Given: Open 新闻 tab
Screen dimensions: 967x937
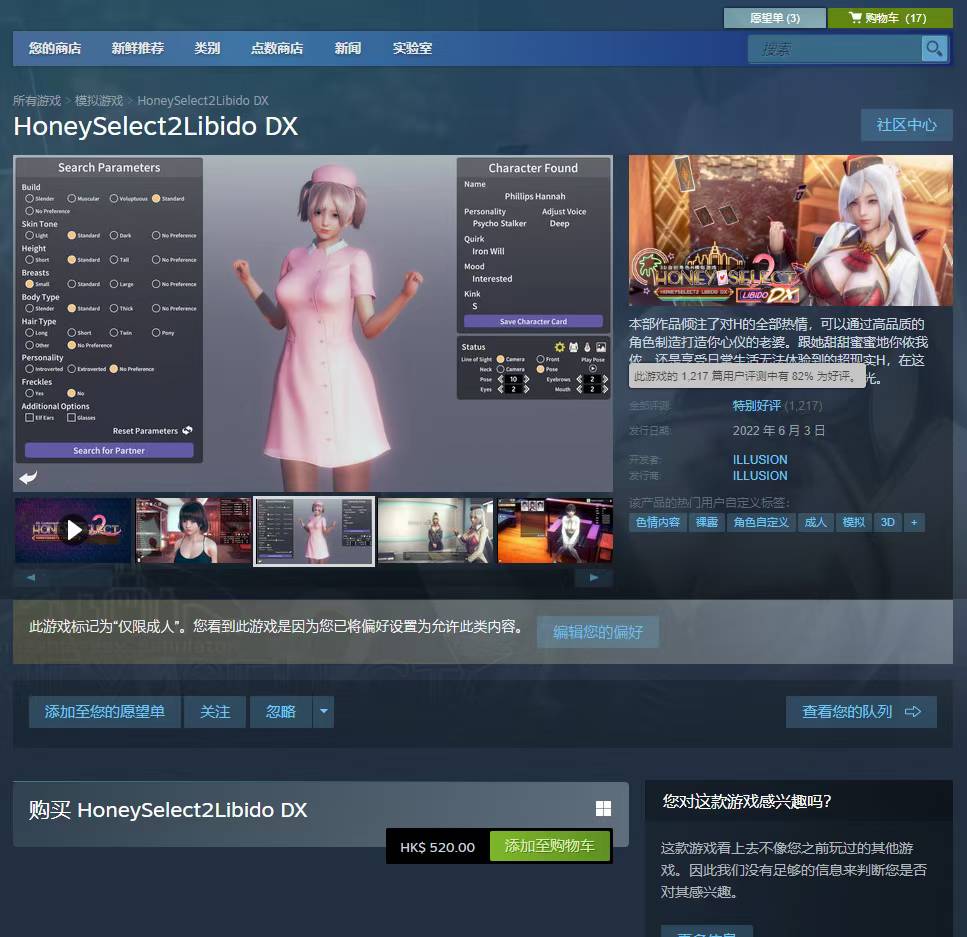Looking at the screenshot, I should pyautogui.click(x=348, y=48).
